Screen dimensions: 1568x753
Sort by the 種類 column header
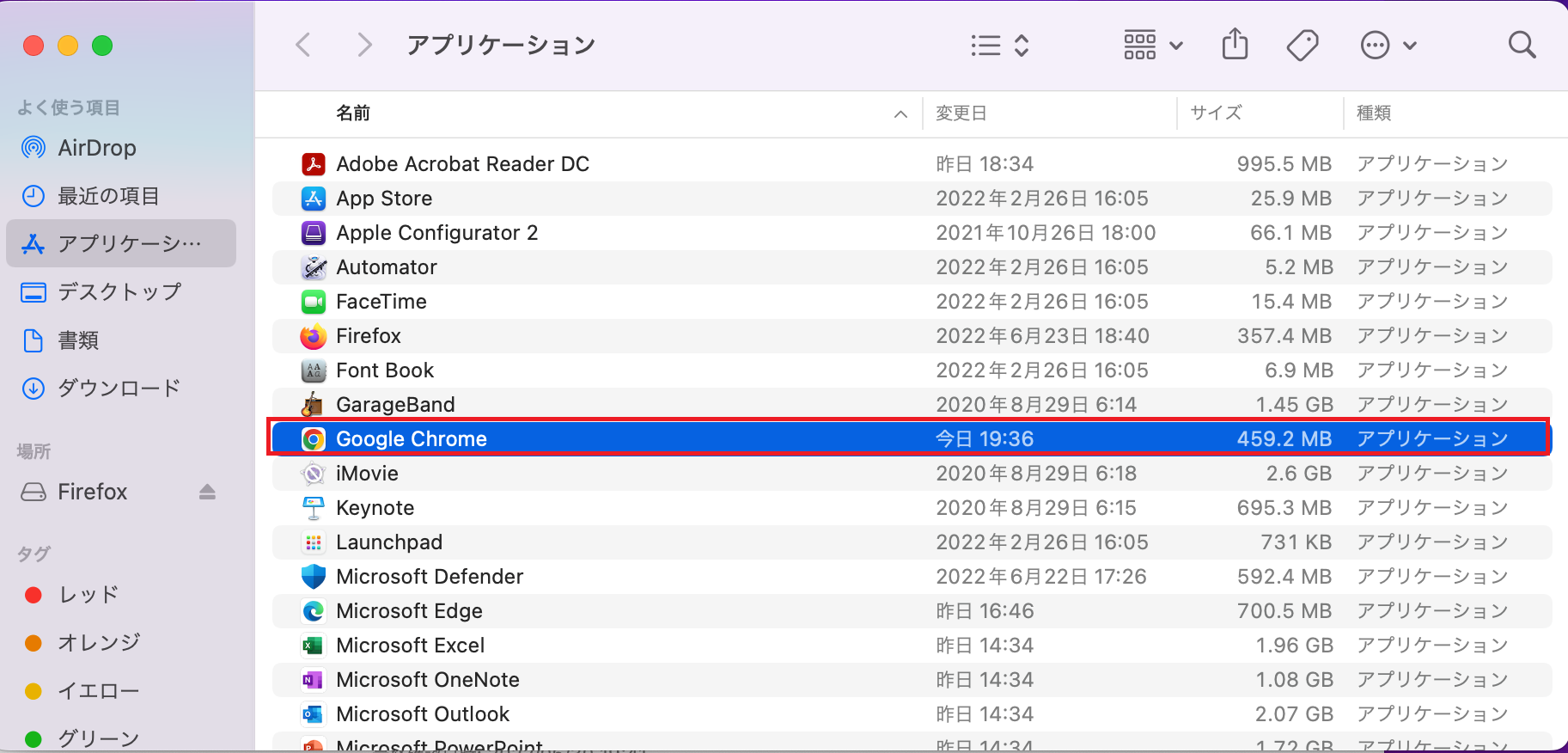(1374, 113)
